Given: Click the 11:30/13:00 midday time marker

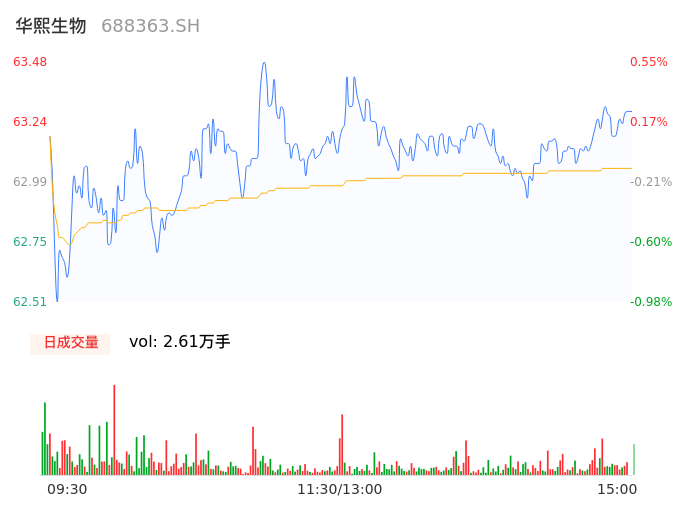Looking at the screenshot, I should 339,489.
